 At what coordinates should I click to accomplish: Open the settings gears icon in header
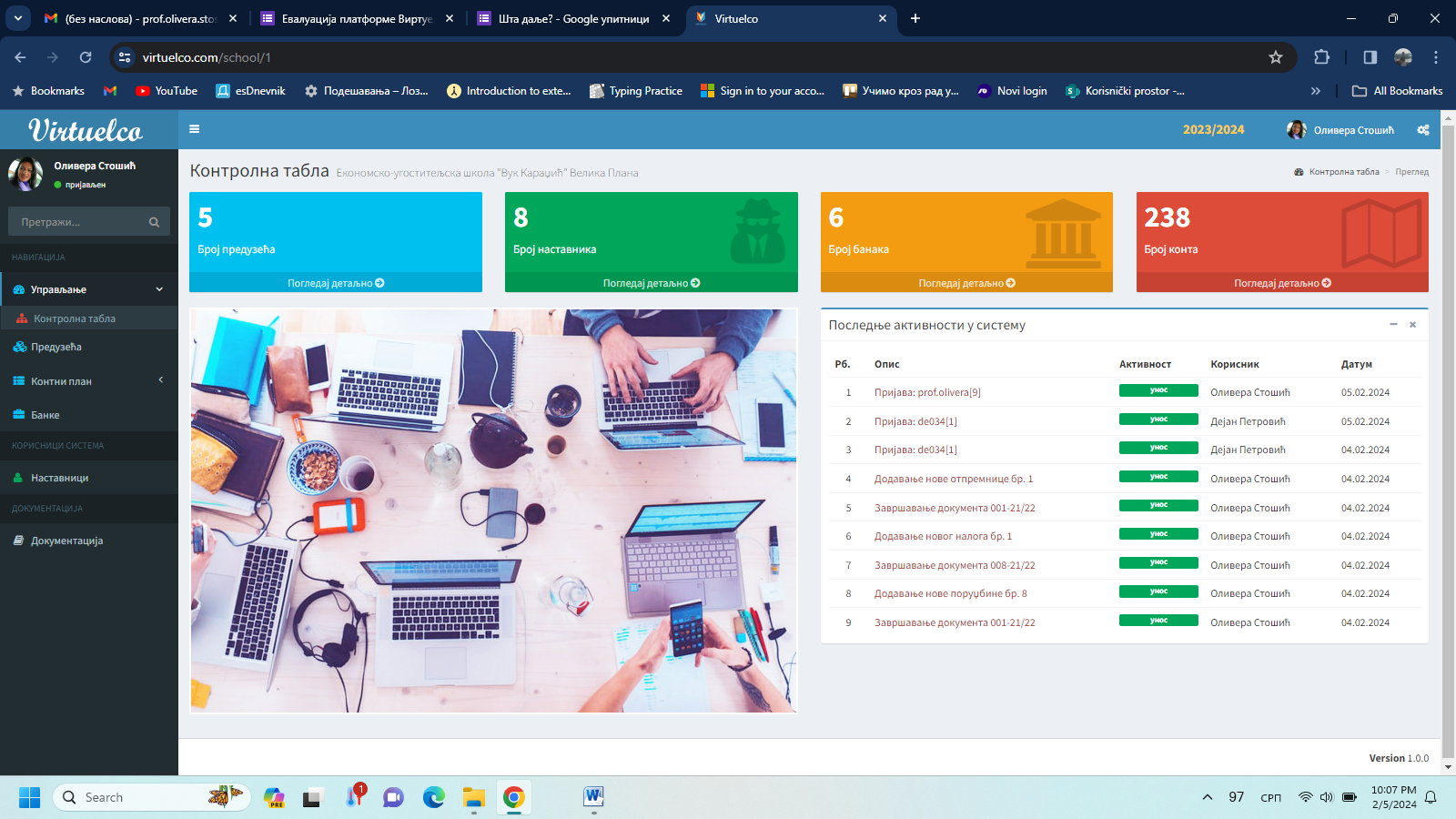pyautogui.click(x=1423, y=130)
